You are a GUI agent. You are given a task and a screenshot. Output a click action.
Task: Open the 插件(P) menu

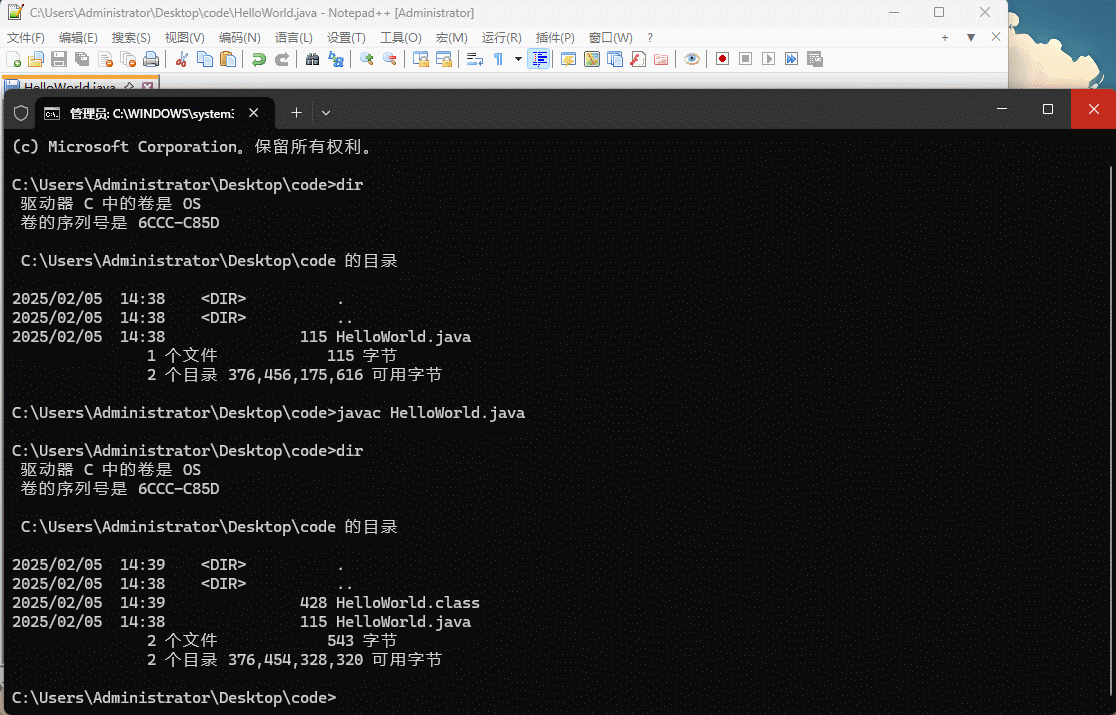pos(555,37)
